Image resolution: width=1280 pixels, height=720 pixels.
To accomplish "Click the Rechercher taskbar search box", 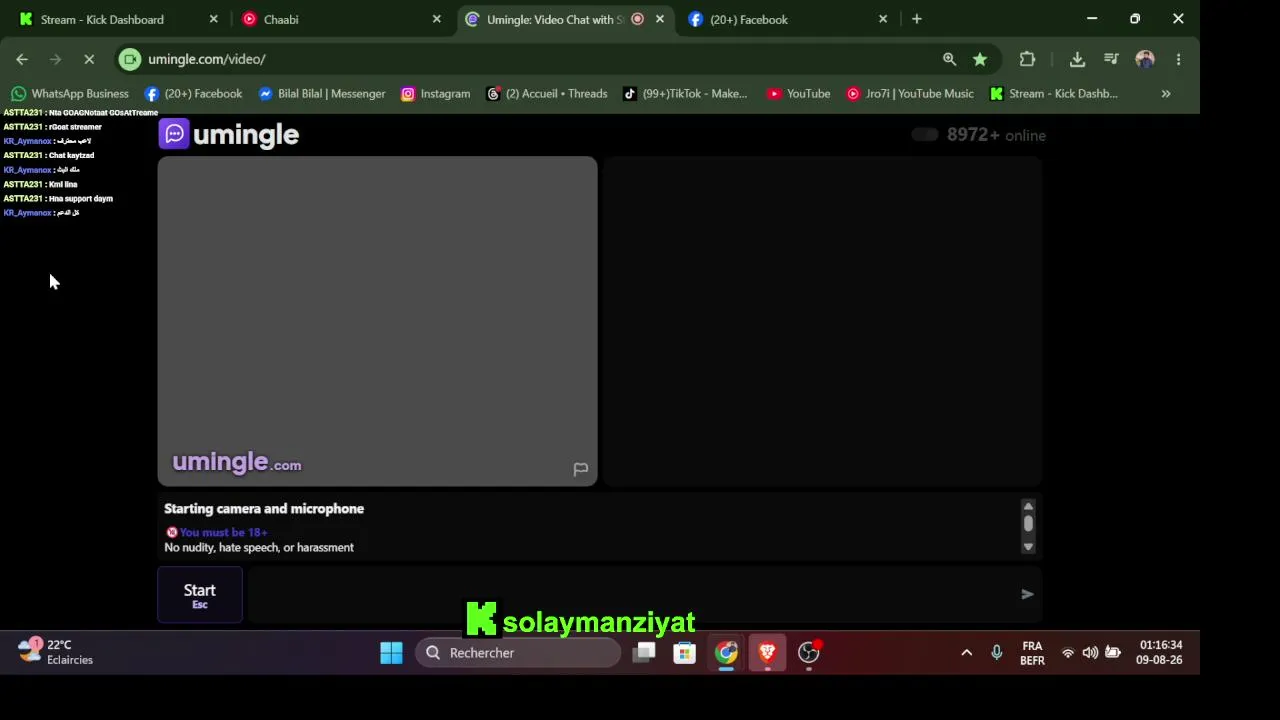I will [518, 653].
